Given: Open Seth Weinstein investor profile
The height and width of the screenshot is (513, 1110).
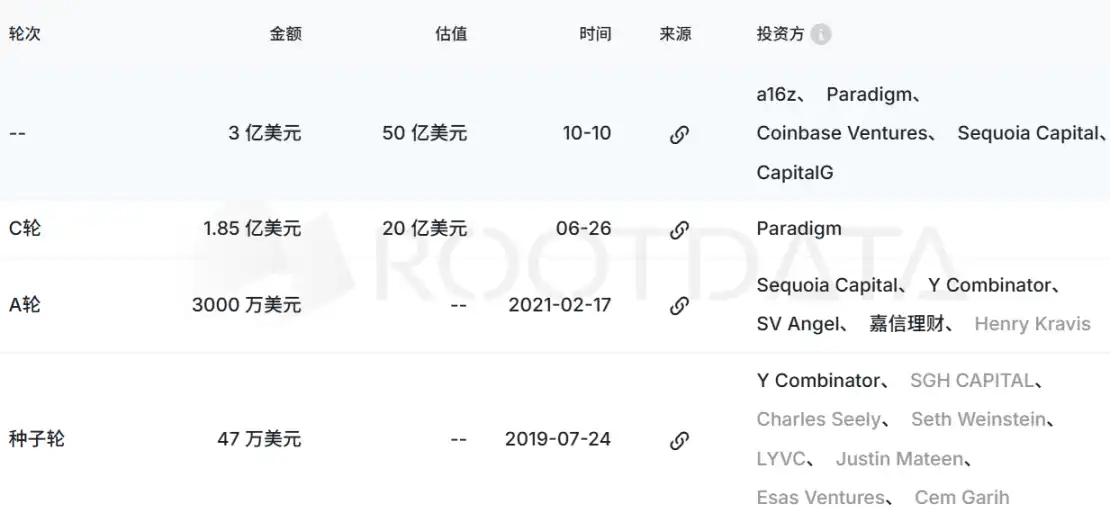Looking at the screenshot, I should [978, 419].
